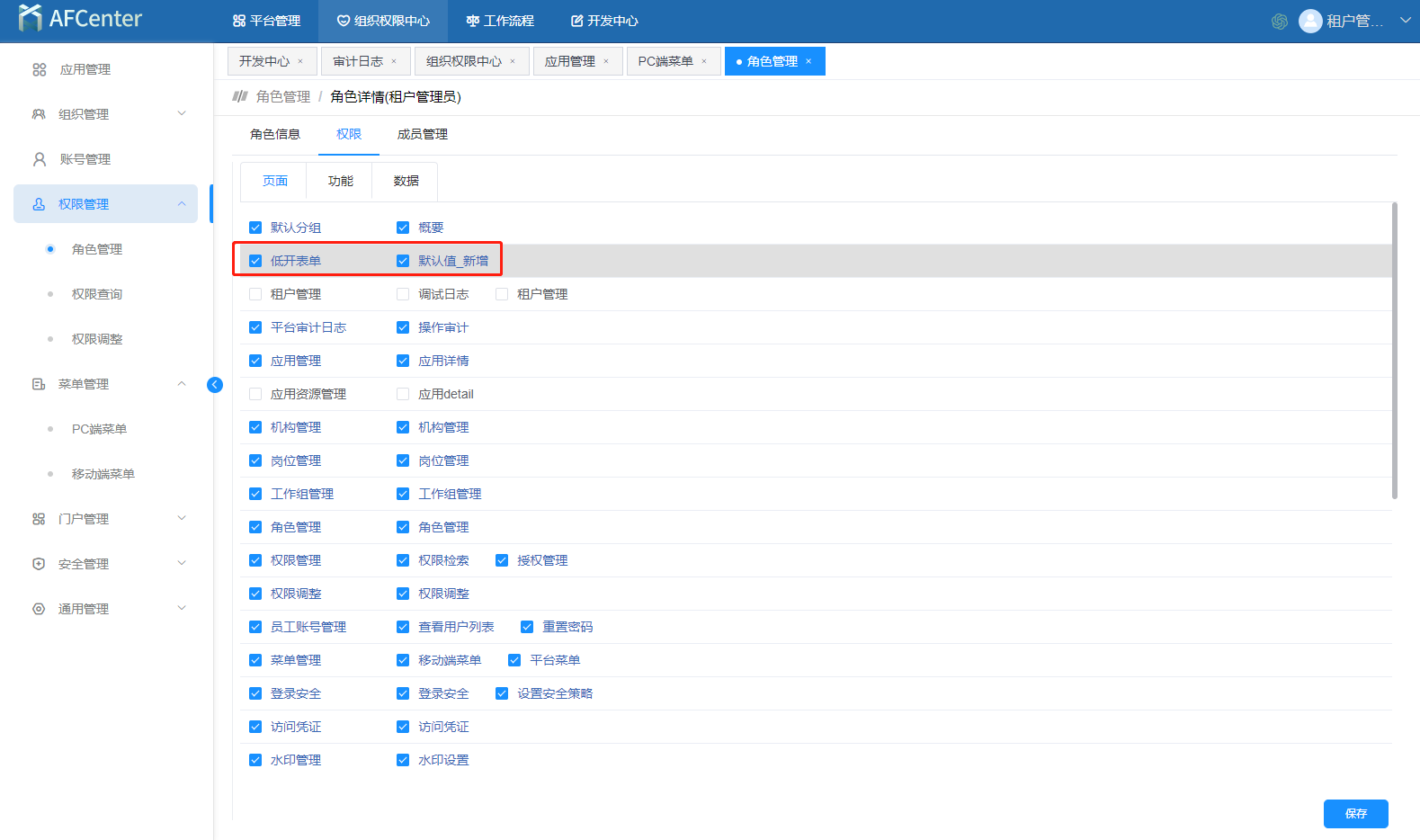This screenshot has height=840, width=1420.
Task: Open the user account dropdown arrow
Action: [1405, 21]
